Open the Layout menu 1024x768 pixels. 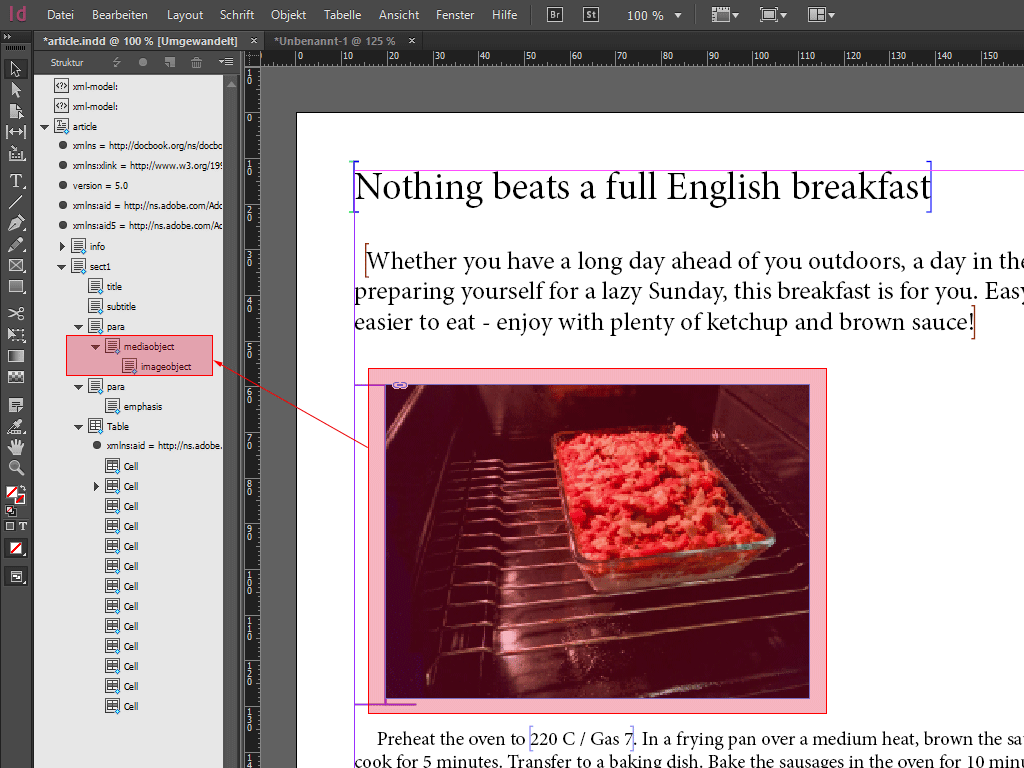tap(185, 14)
